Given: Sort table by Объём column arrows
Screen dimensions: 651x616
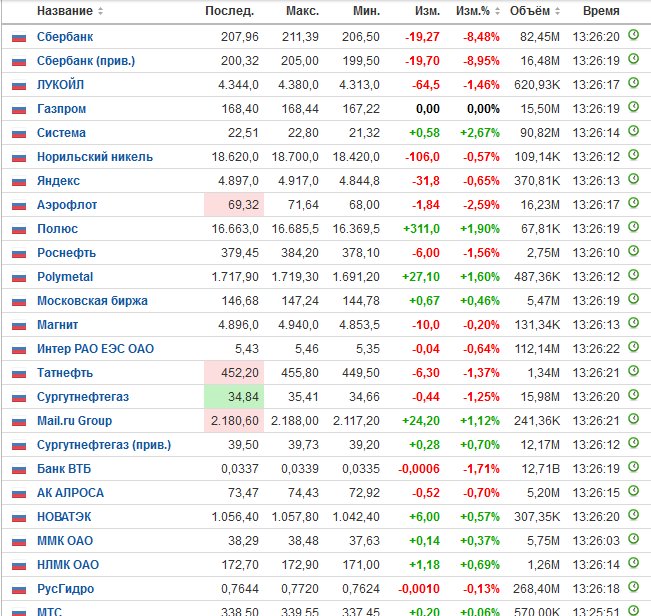Looking at the screenshot, I should coord(557,11).
